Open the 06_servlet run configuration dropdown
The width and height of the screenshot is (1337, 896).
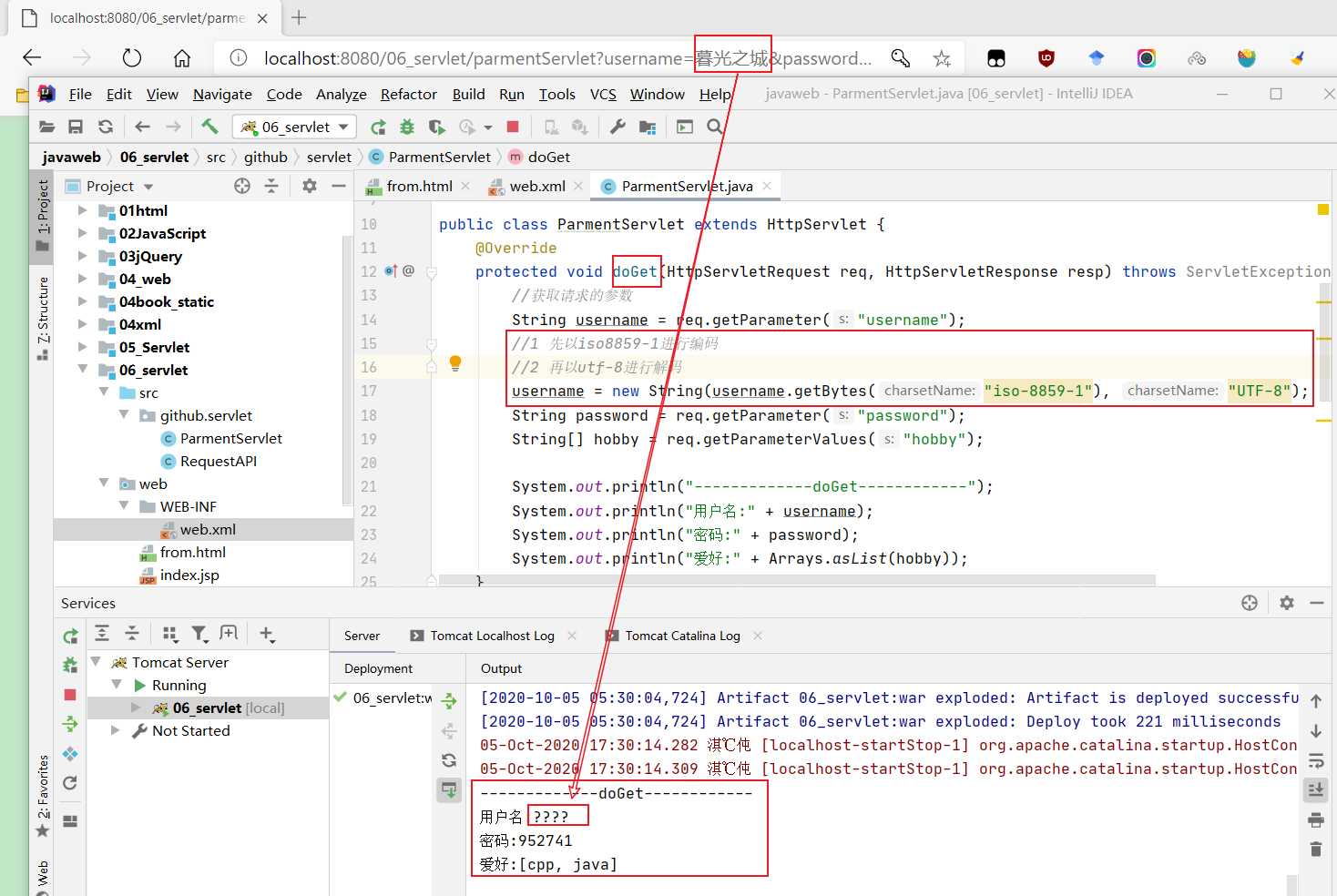(294, 127)
